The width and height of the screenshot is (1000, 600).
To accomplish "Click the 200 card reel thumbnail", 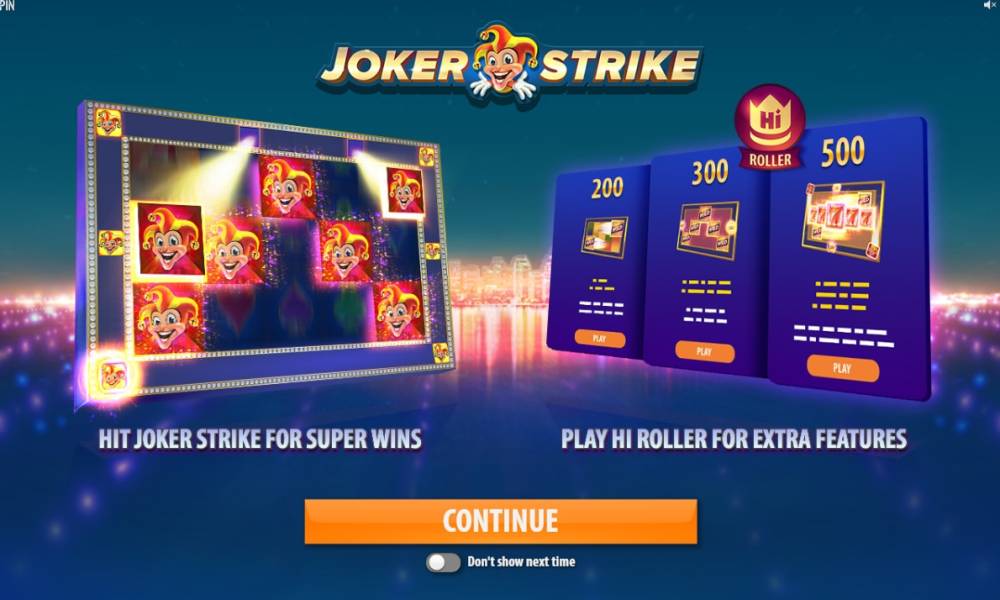I will click(605, 237).
